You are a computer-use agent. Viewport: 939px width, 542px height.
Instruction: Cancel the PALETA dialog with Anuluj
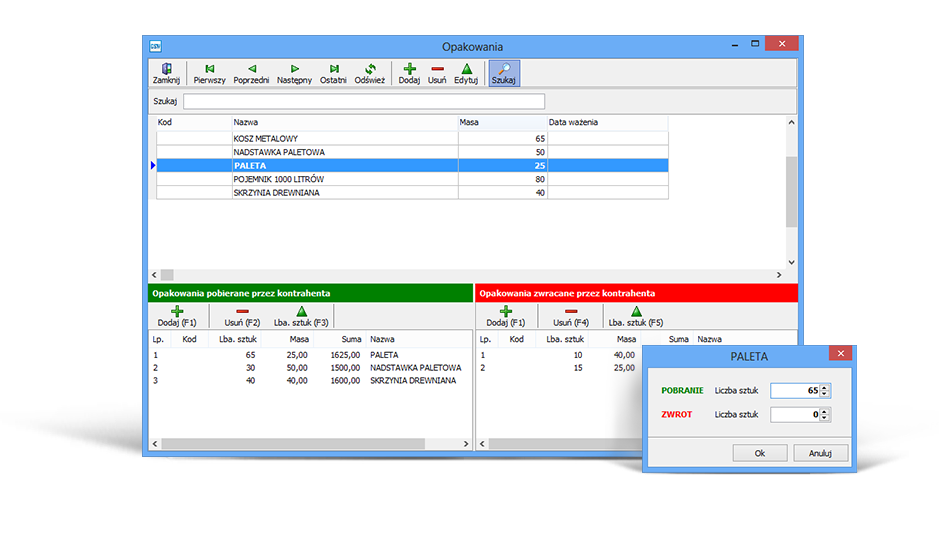[820, 453]
